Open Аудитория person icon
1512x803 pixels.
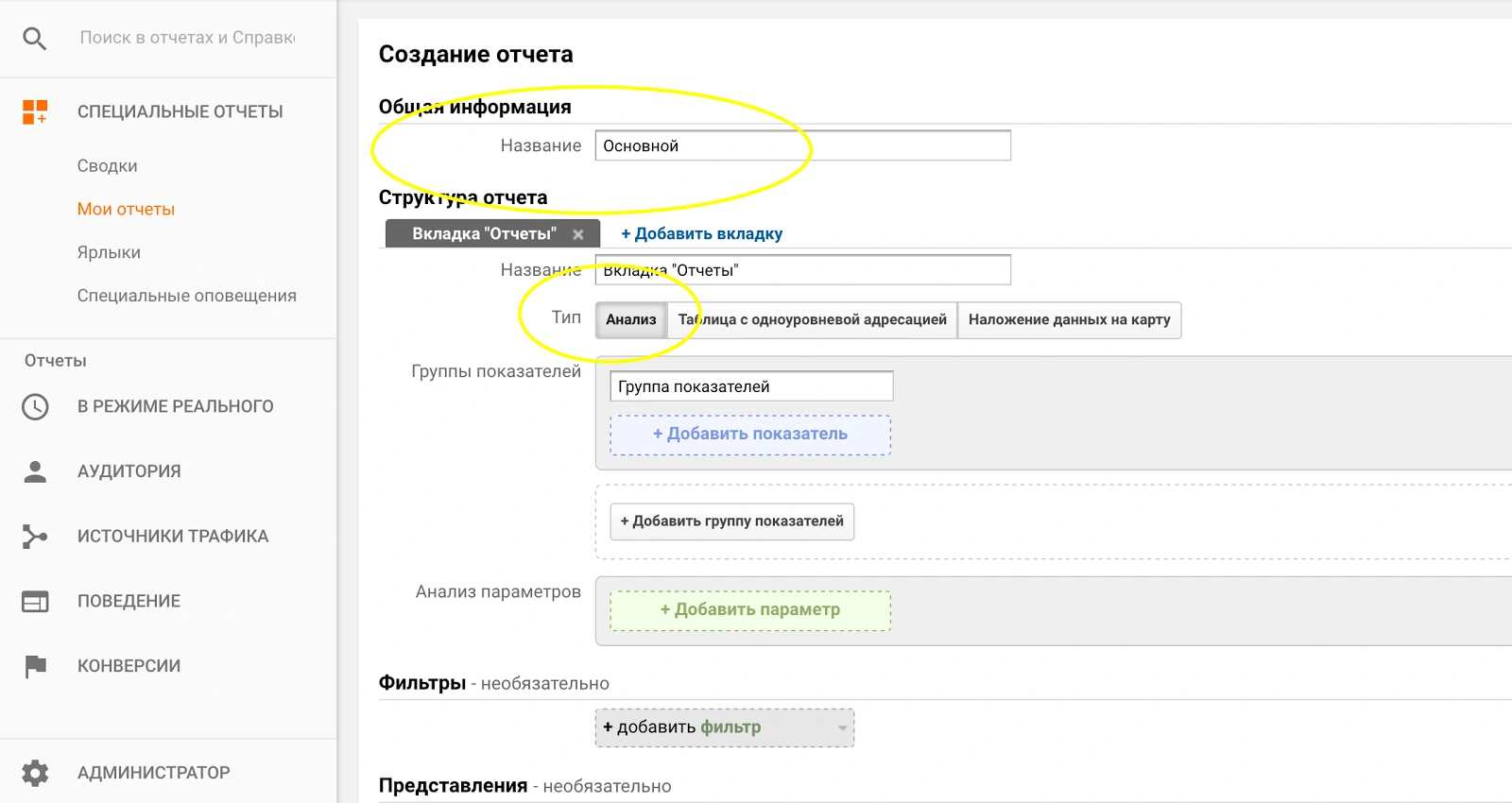(x=35, y=471)
